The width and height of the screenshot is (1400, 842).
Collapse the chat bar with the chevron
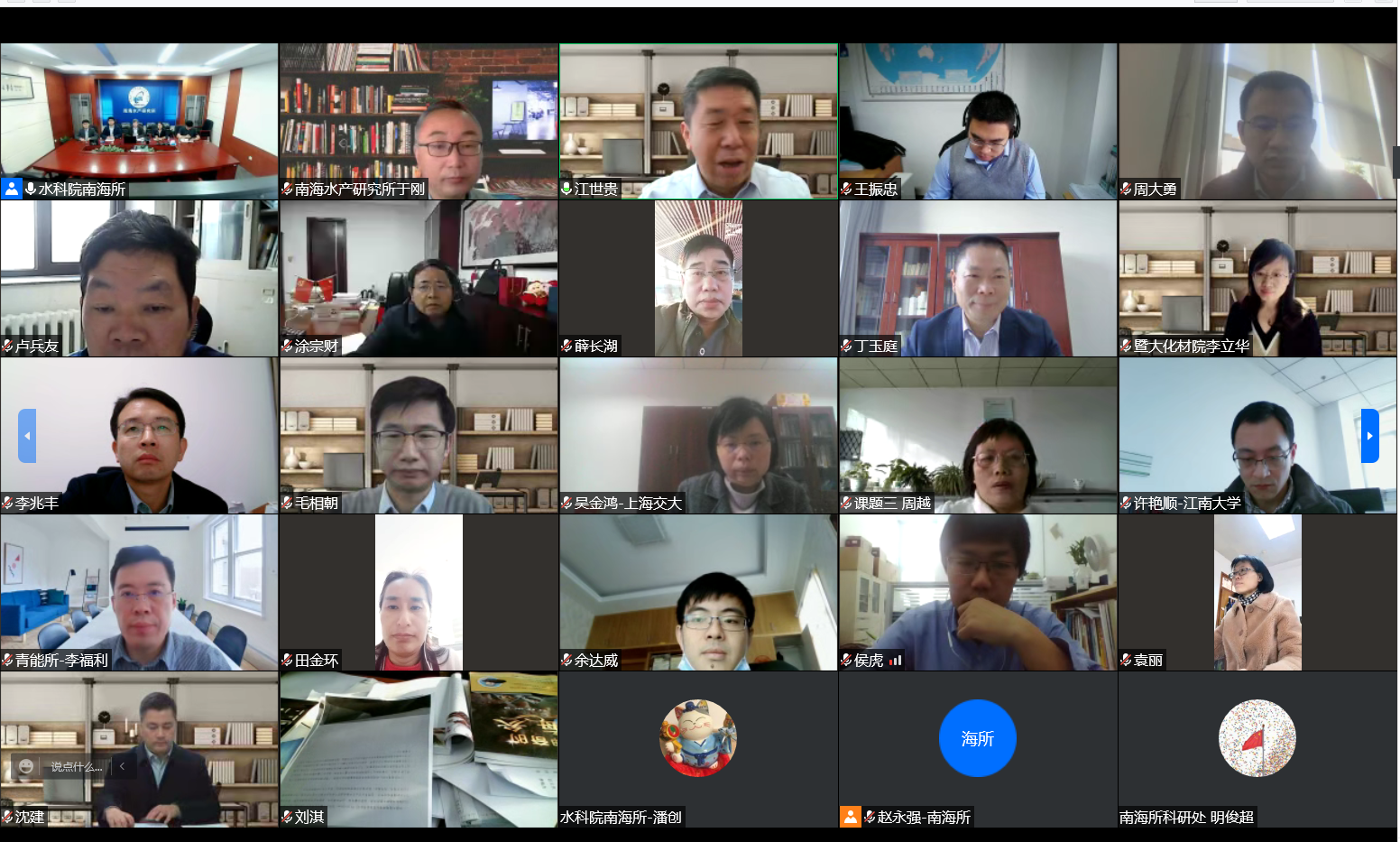point(122,766)
